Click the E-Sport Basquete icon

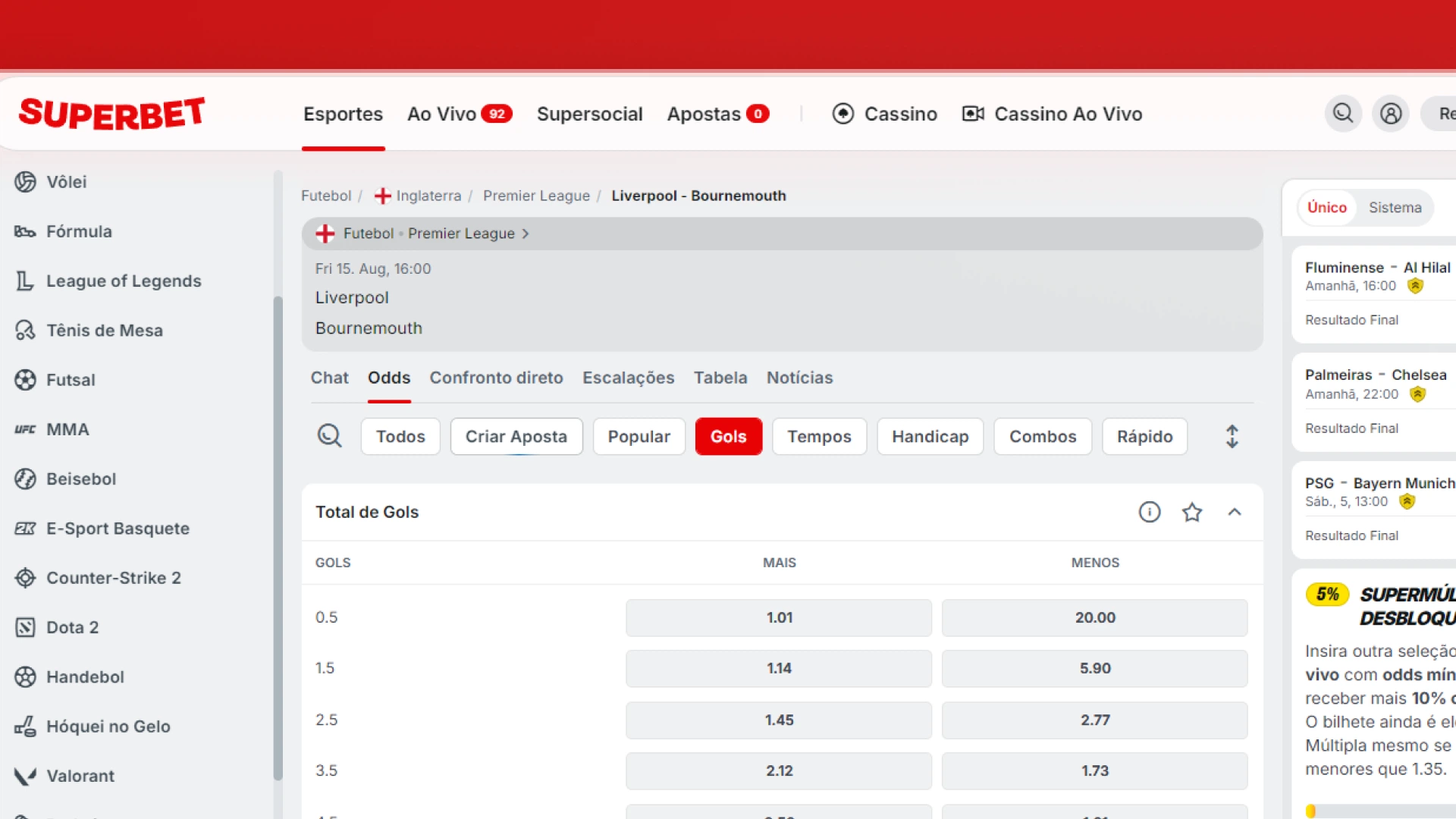coord(25,529)
